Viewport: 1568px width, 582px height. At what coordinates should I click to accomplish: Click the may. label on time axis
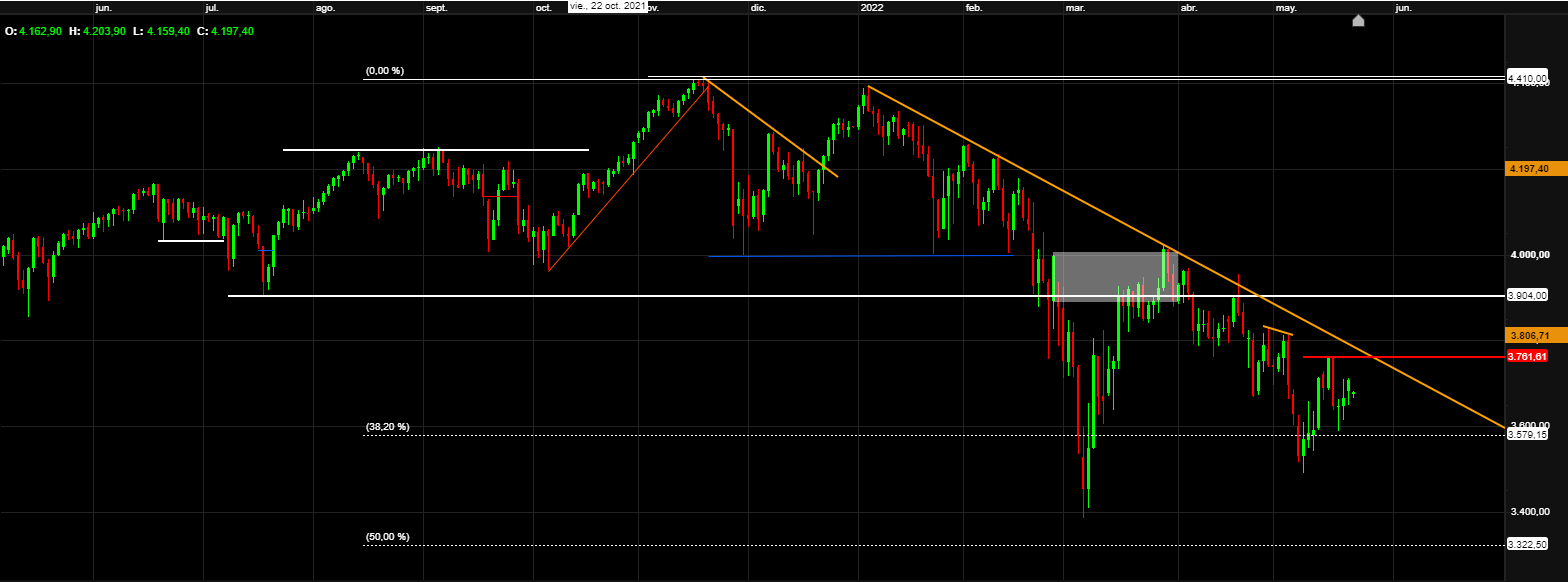pos(1286,7)
